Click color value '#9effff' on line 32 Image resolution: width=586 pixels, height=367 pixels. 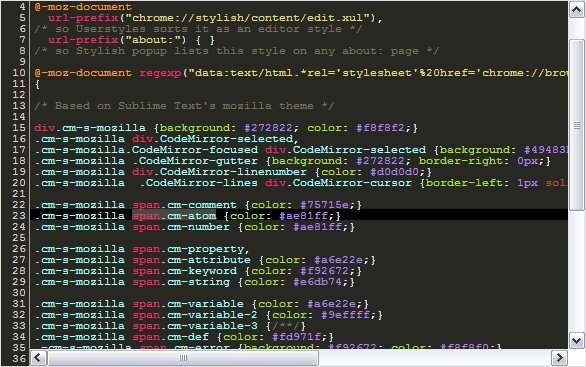click(x=345, y=315)
